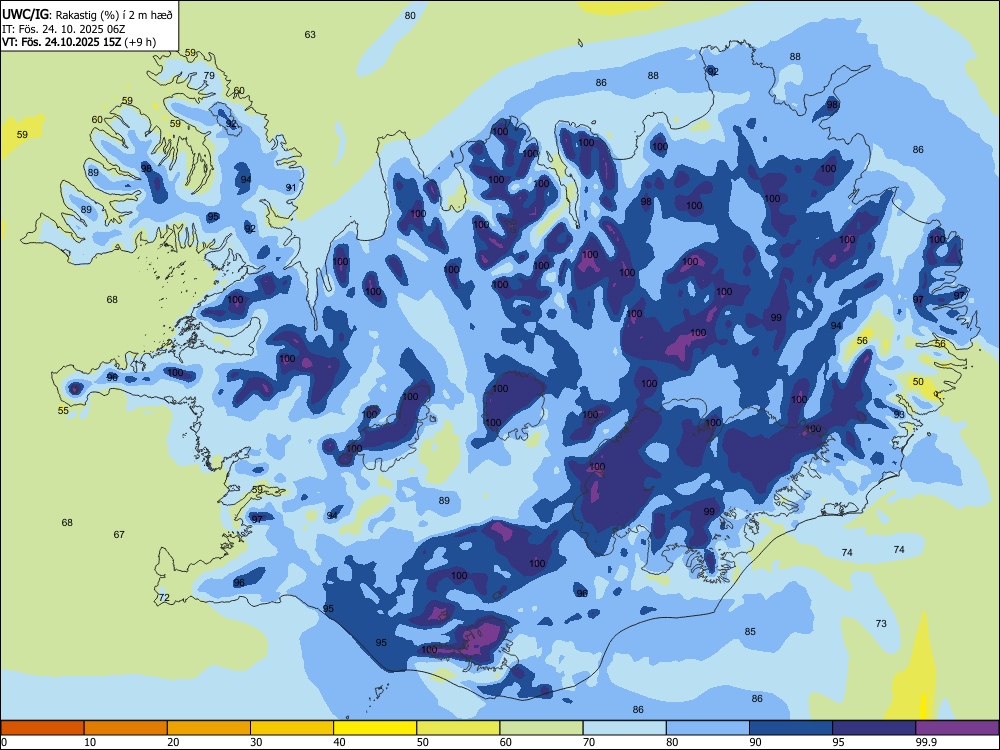Click the pale yellow-green 50–60 legend swatch
1000x750 pixels.
pyautogui.click(x=458, y=728)
